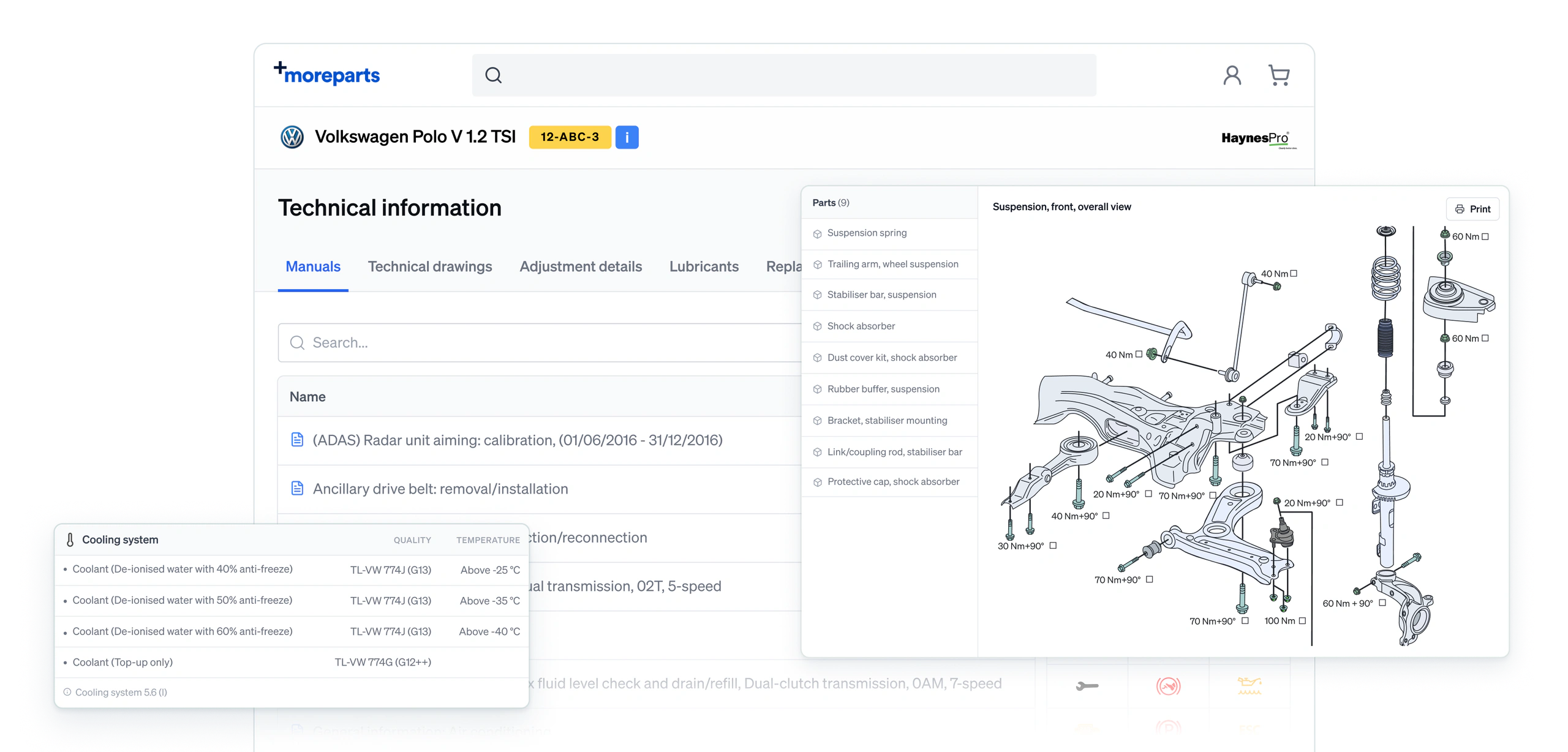Select Suspension spring in the parts list

pos(889,233)
